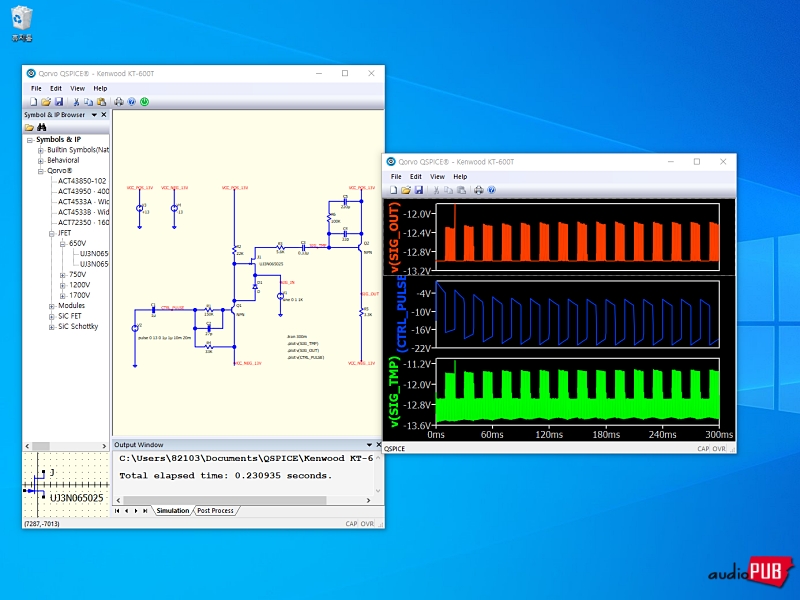Open View menu in waveform window
The image size is (800, 600).
tap(437, 177)
